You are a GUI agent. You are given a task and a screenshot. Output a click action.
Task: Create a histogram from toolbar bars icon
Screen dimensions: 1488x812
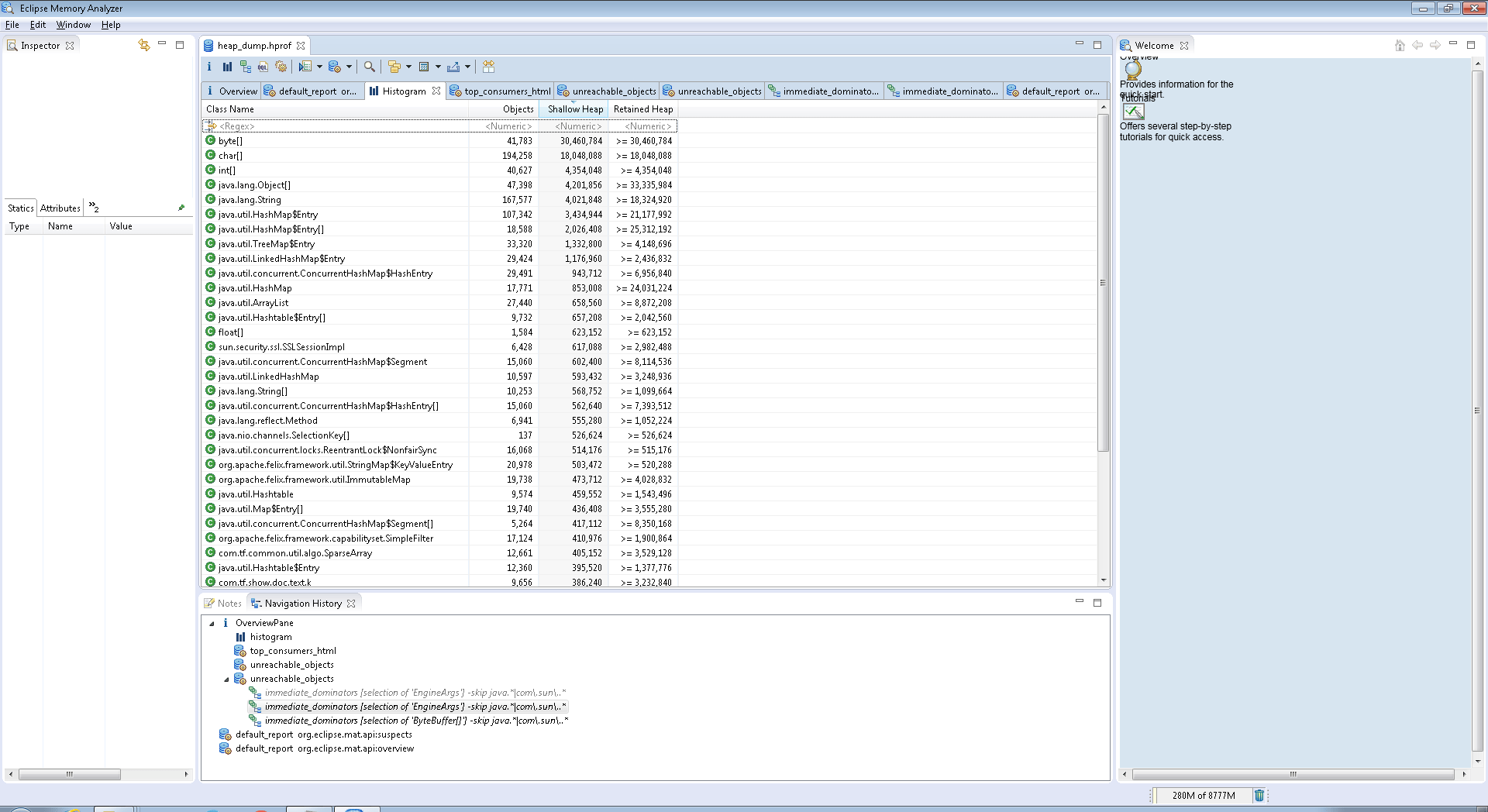[227, 67]
